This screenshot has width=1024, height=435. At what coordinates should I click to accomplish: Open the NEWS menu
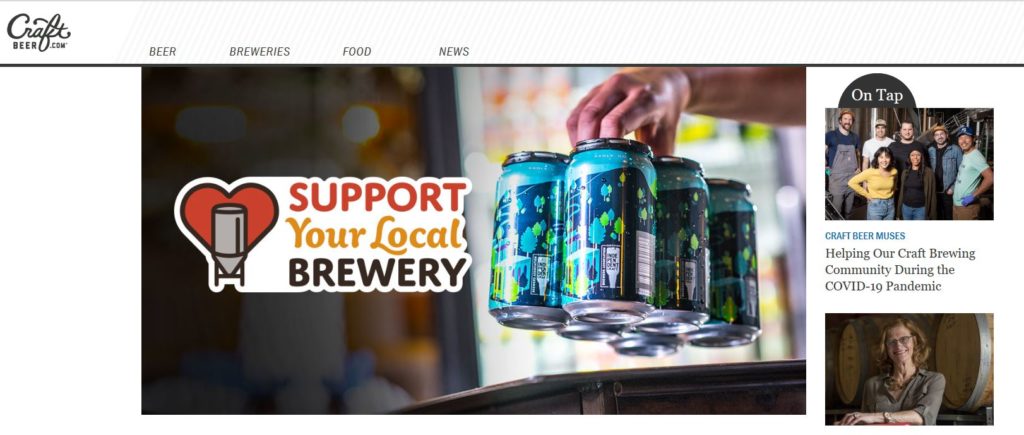(x=454, y=52)
